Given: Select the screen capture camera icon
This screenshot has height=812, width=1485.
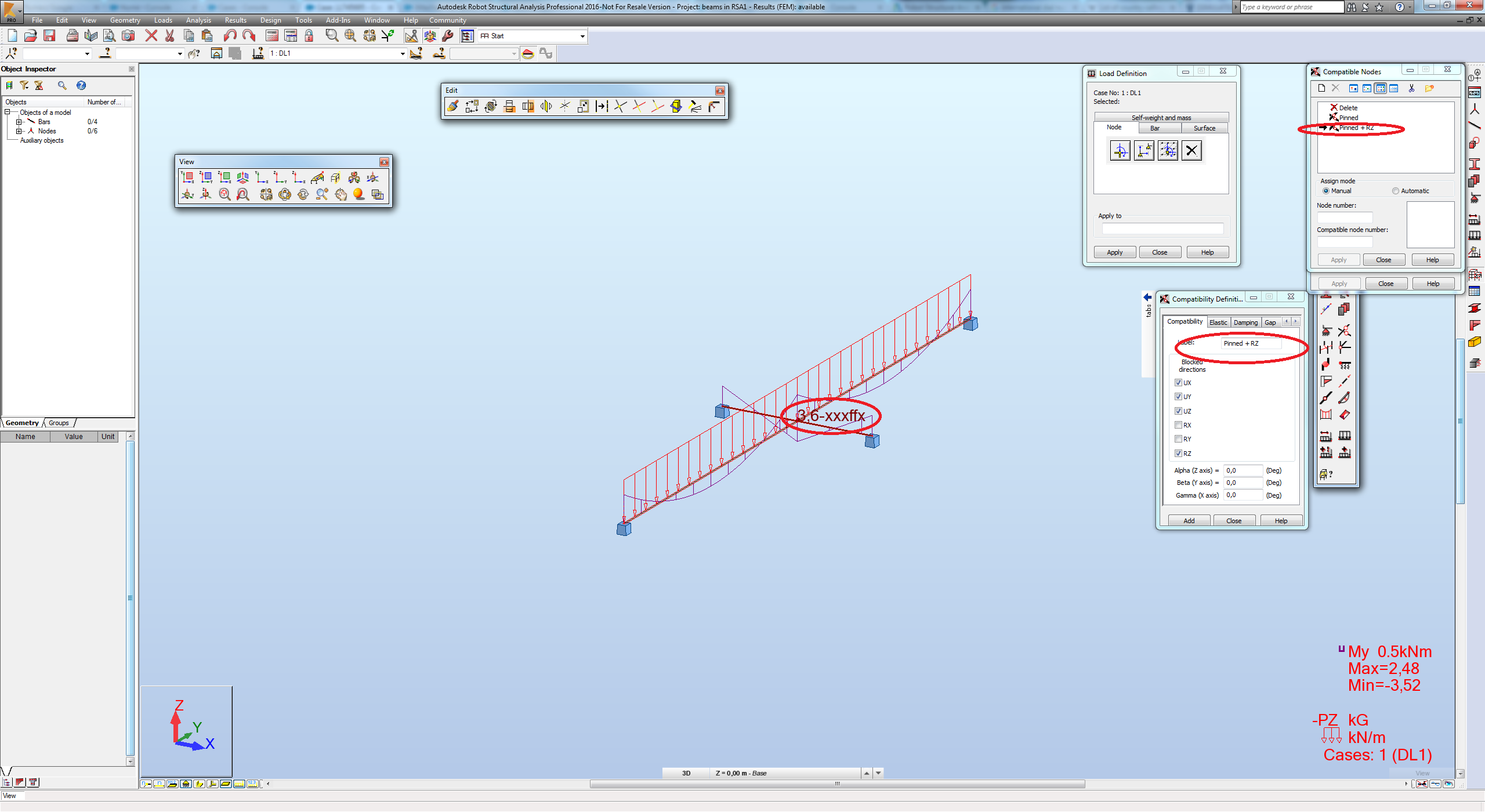Looking at the screenshot, I should [x=129, y=35].
